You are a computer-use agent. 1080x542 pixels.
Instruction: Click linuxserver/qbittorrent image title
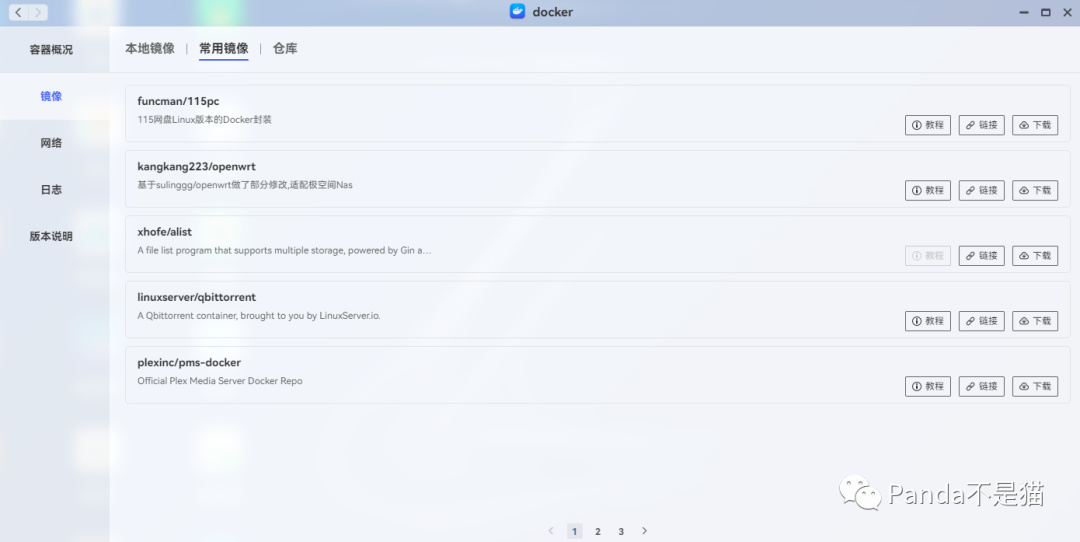pos(196,298)
